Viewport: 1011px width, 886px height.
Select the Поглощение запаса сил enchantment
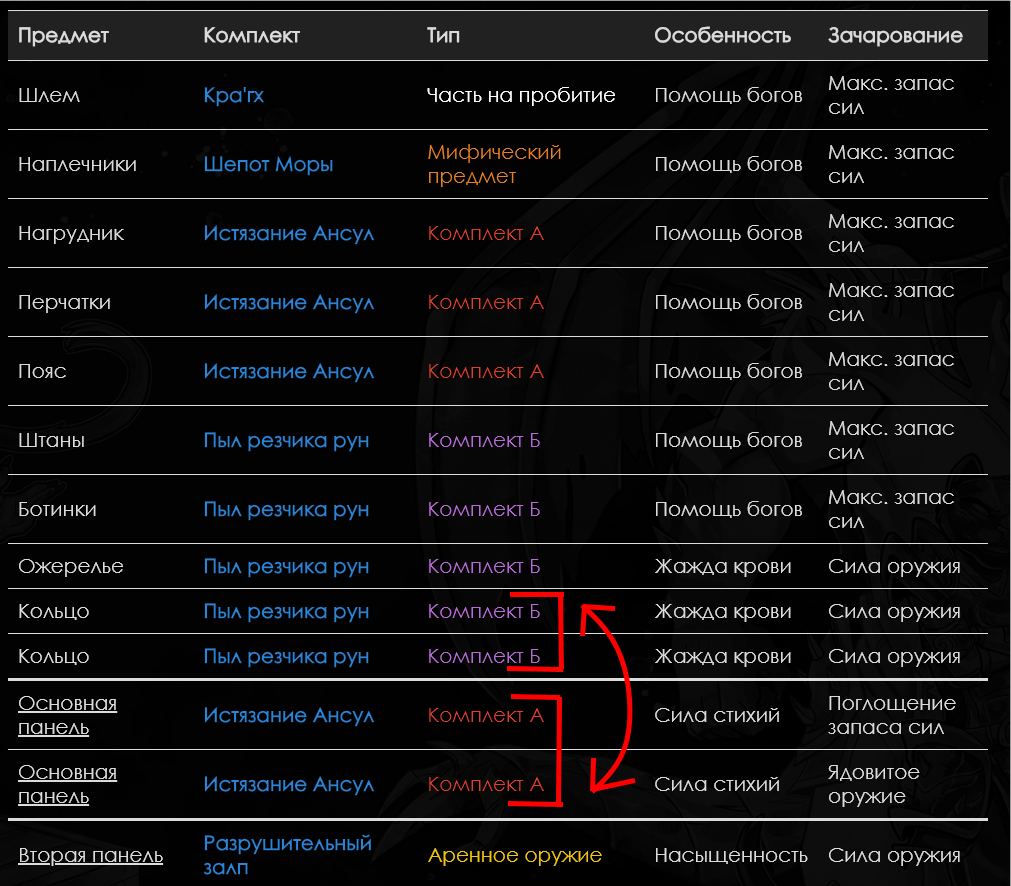pyautogui.click(x=892, y=715)
